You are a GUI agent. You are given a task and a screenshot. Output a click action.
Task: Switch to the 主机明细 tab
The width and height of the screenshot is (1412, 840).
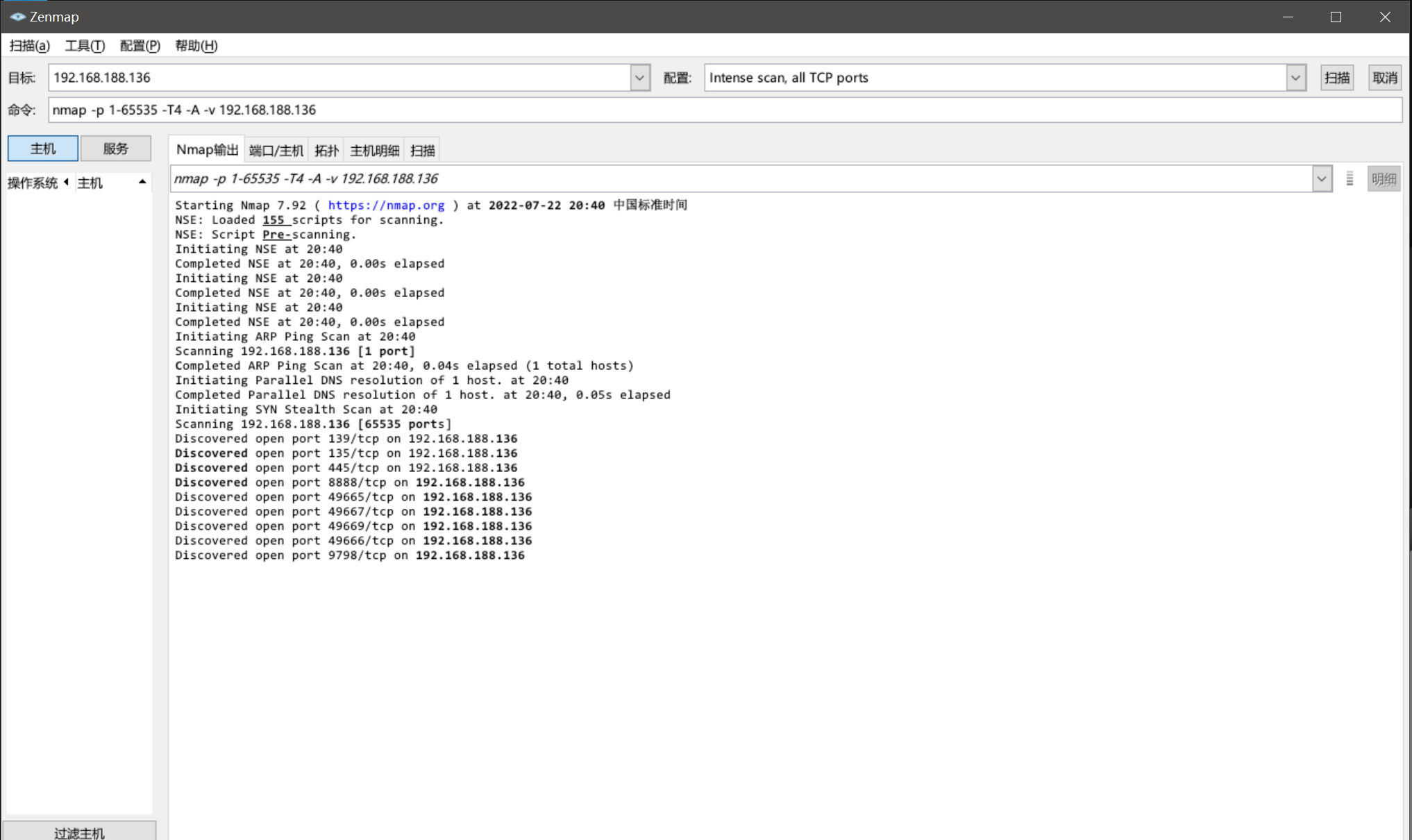[374, 151]
